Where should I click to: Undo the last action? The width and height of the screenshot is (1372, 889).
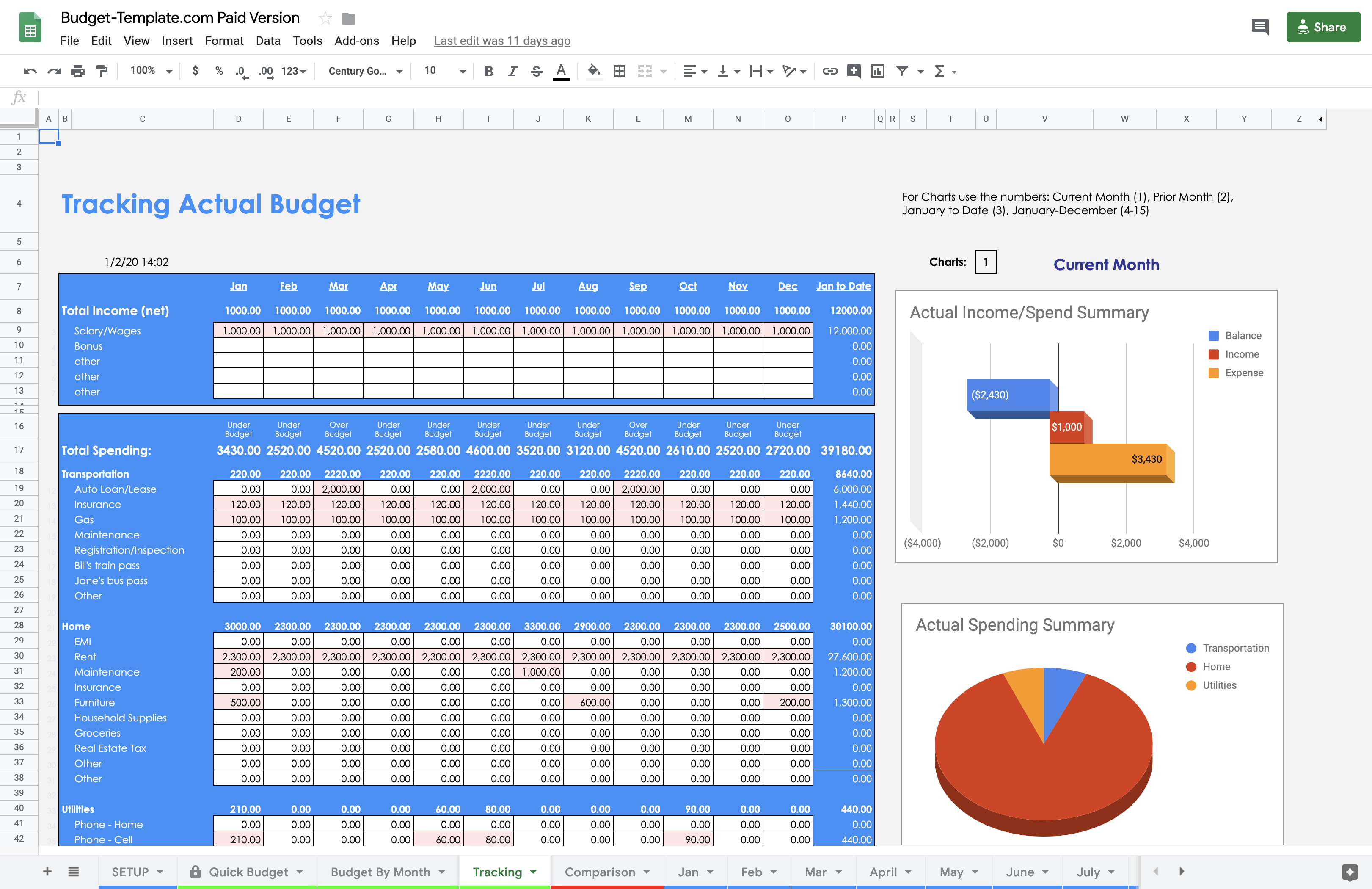tap(30, 71)
